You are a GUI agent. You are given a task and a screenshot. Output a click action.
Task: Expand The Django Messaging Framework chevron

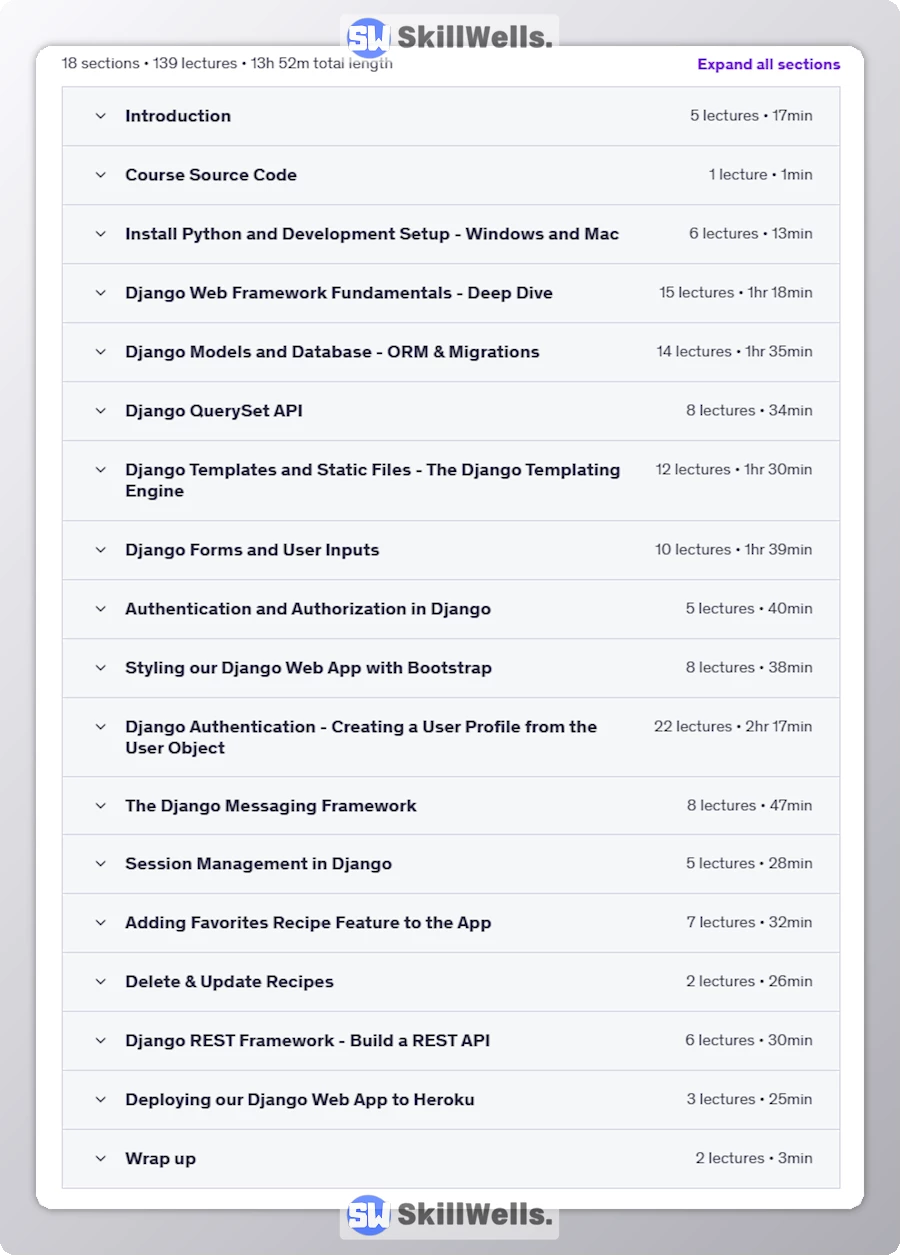tap(100, 806)
